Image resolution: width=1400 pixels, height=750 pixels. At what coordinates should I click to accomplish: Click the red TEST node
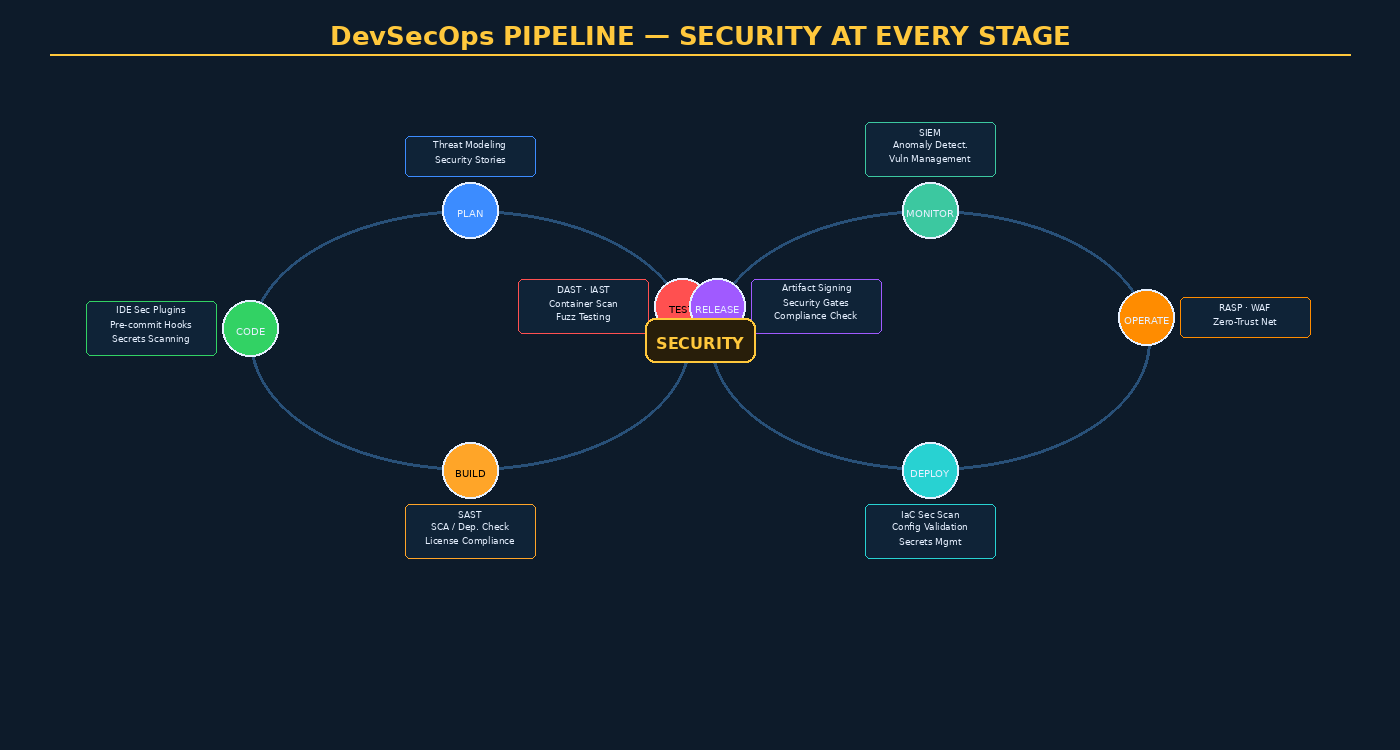672,300
